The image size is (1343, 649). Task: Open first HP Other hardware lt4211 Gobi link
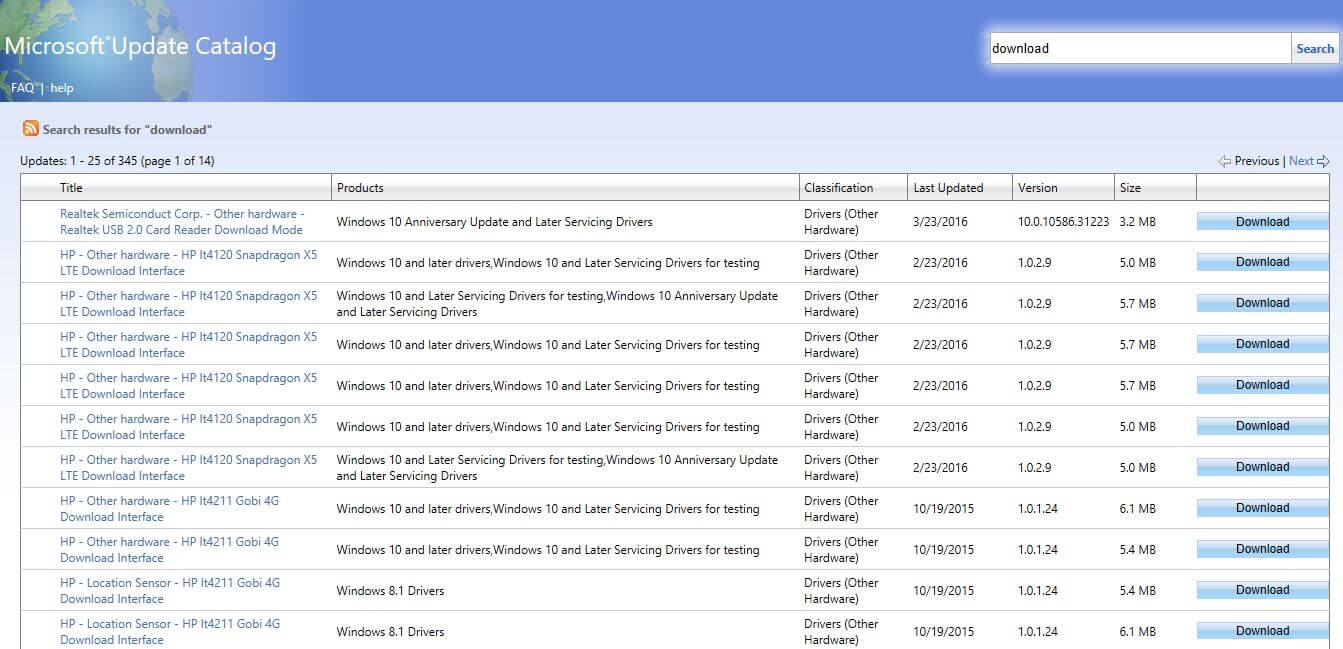click(x=169, y=509)
